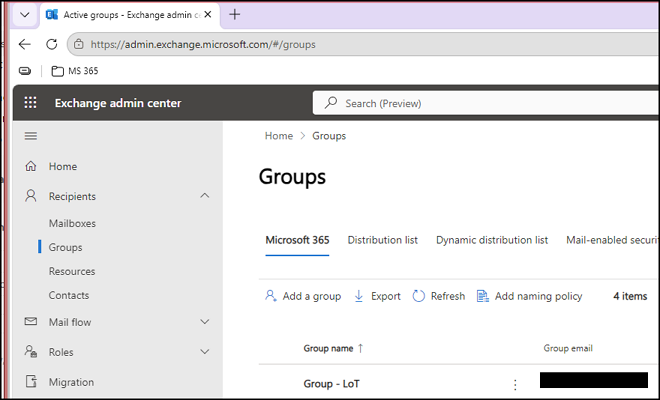Expand the Roles section chevron

(x=205, y=352)
